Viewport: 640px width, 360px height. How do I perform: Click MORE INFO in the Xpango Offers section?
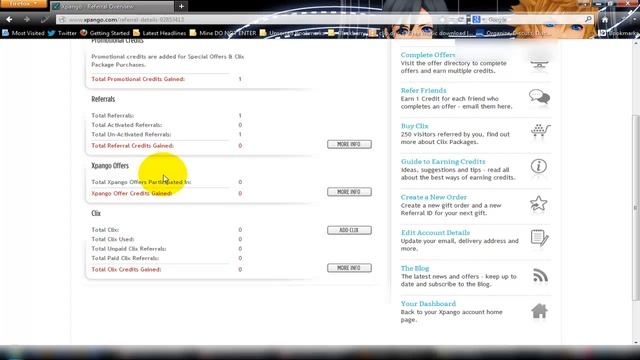pyautogui.click(x=349, y=192)
